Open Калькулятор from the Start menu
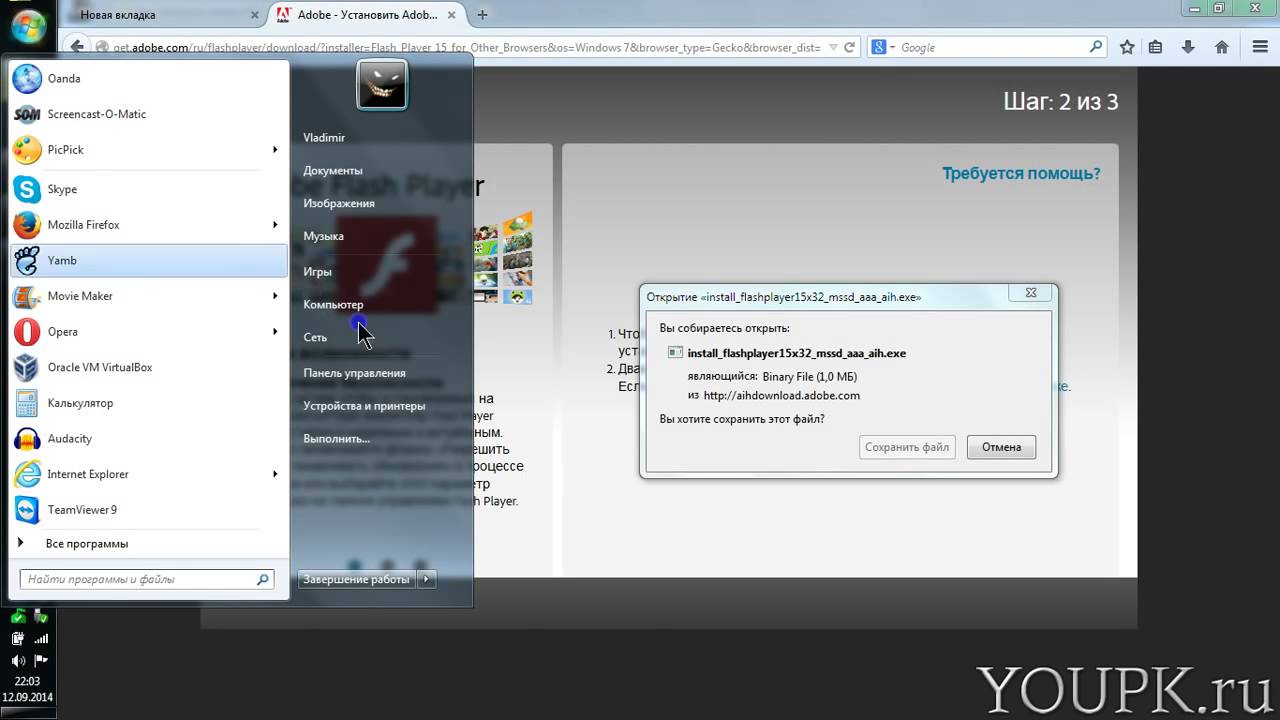The image size is (1280, 720). pyautogui.click(x=149, y=403)
